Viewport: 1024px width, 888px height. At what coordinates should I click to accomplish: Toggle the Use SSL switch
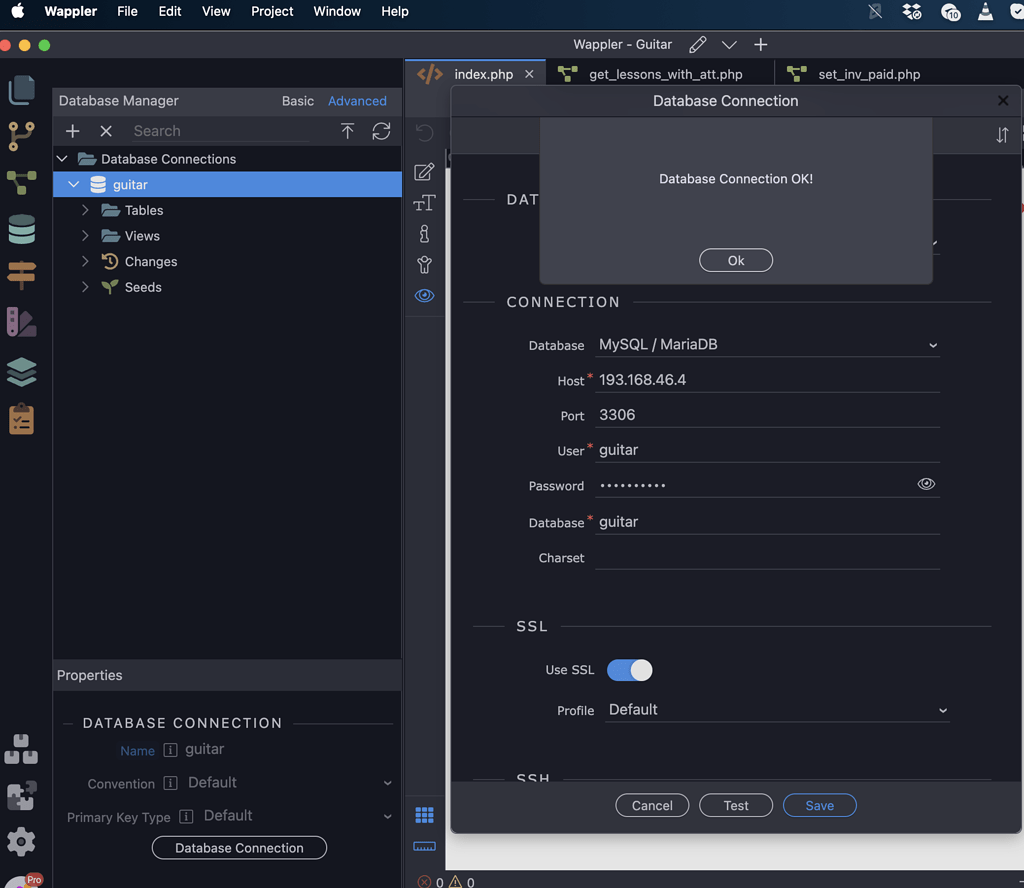coord(630,670)
